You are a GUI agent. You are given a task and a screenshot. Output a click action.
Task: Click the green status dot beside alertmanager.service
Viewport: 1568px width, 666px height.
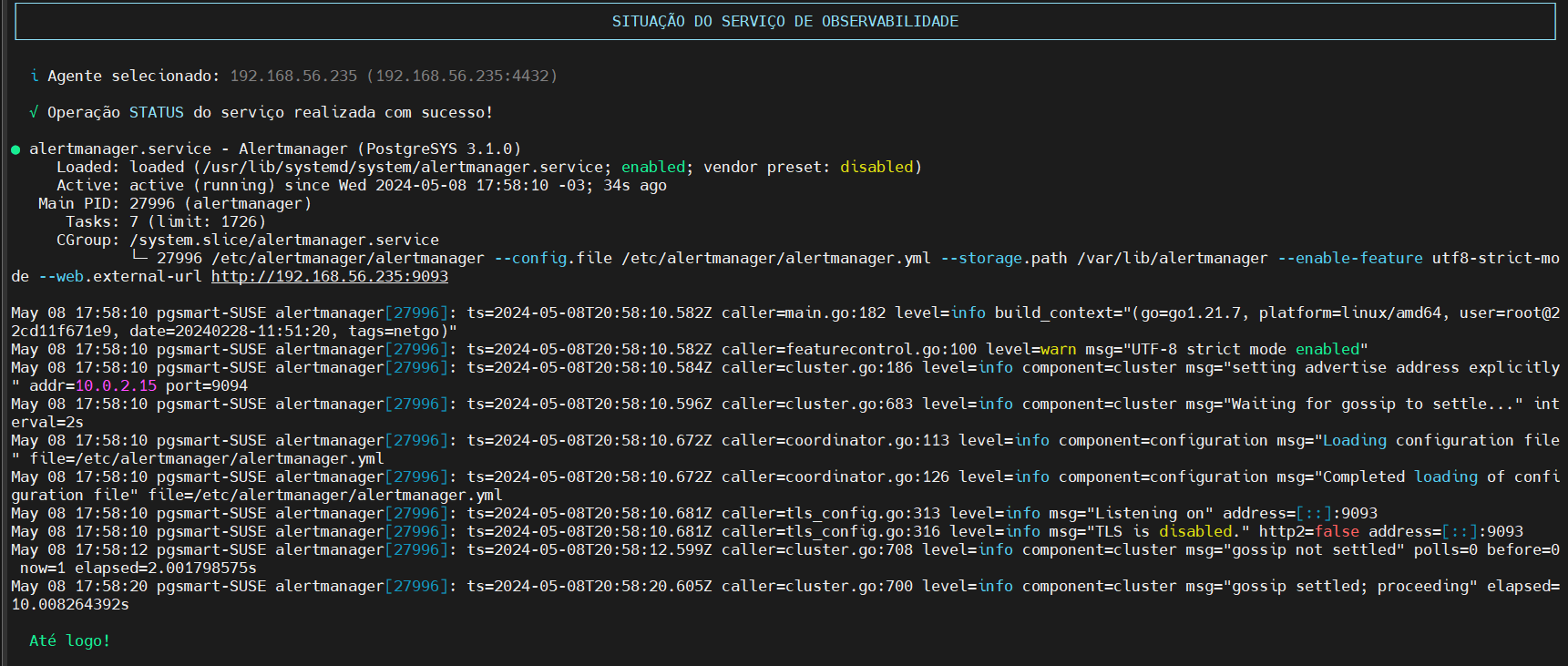pyautogui.click(x=15, y=149)
